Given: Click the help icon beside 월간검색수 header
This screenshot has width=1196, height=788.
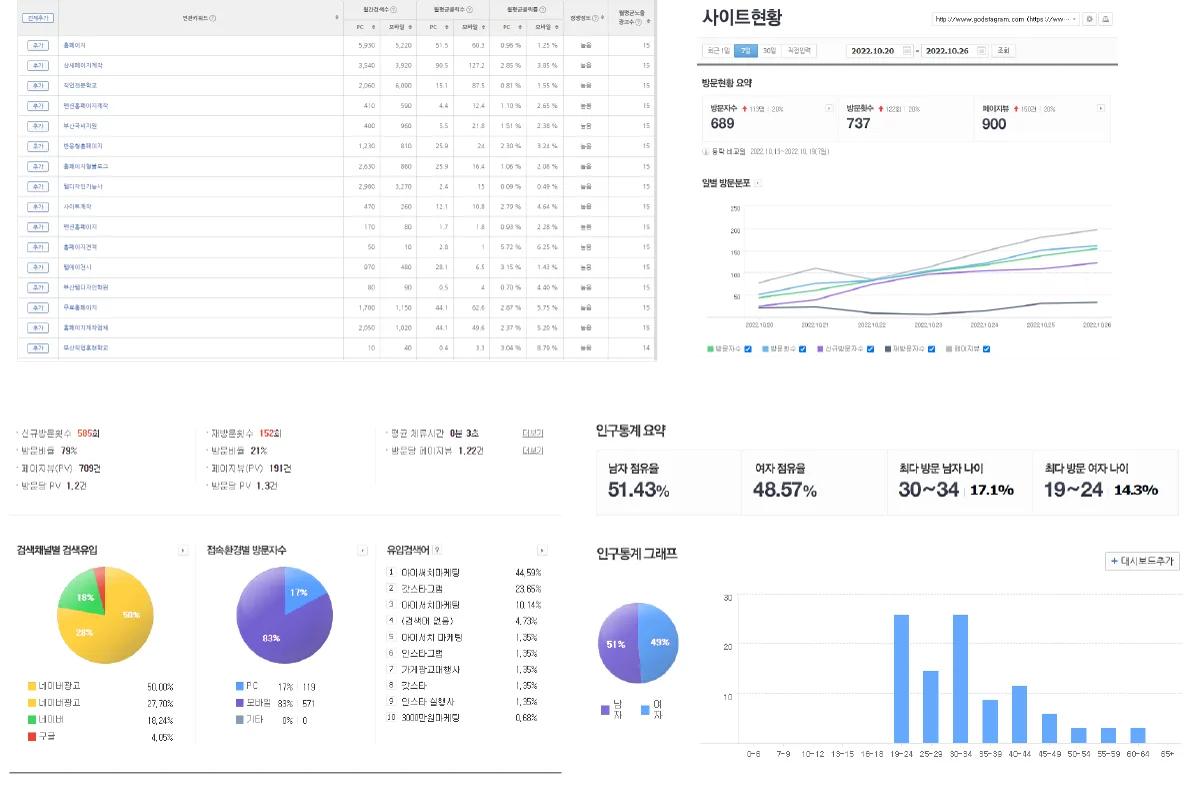Looking at the screenshot, I should click(394, 10).
